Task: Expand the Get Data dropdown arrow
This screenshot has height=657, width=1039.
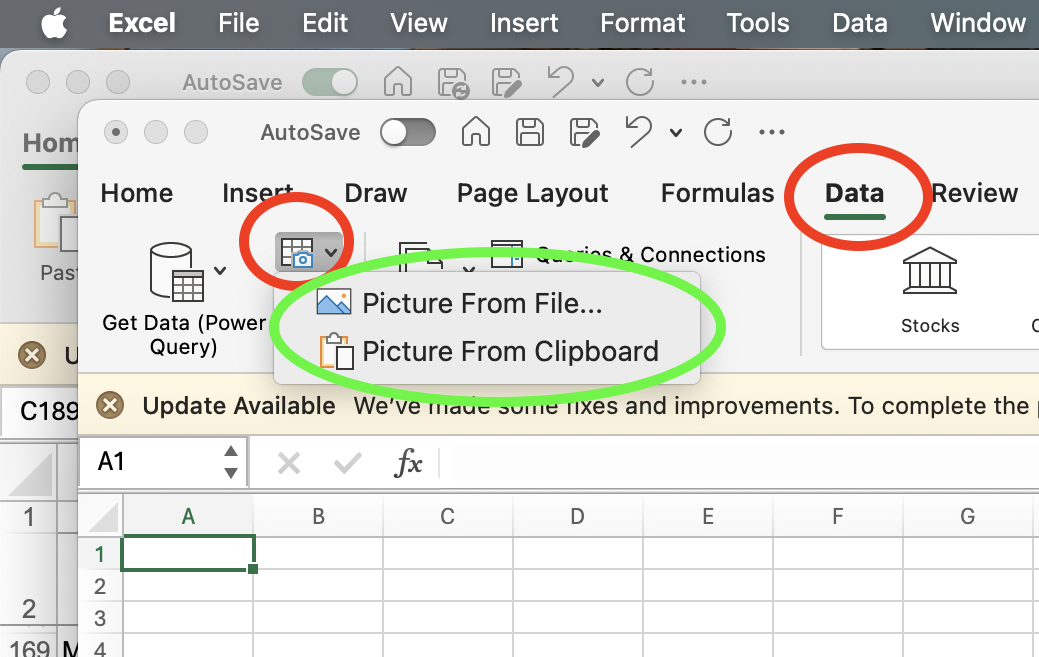Action: (221, 271)
